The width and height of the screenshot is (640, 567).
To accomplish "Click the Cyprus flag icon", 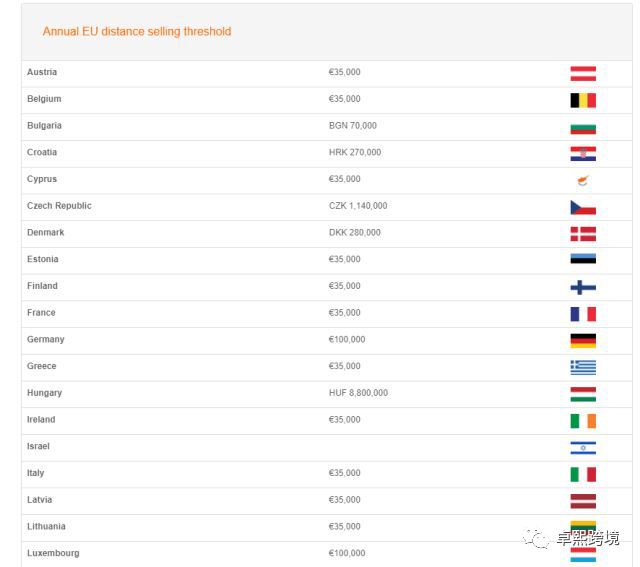I will (583, 180).
